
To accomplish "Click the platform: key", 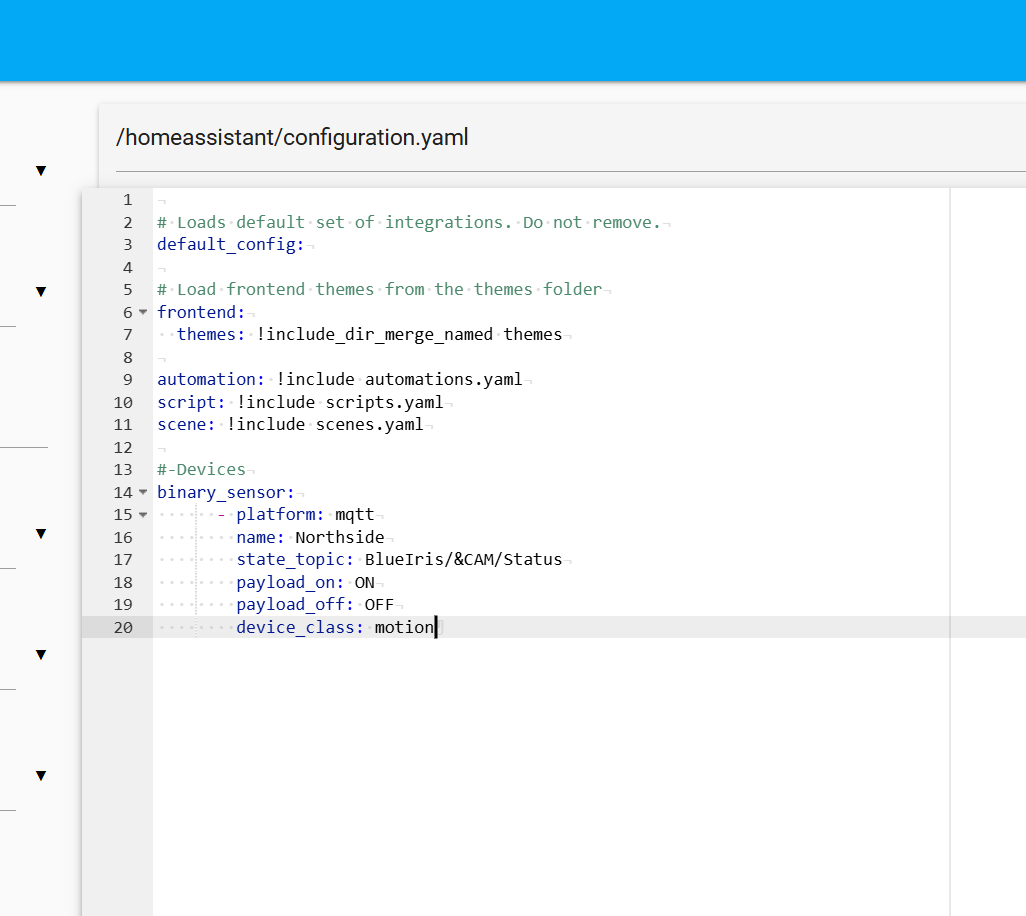I will 280,515.
